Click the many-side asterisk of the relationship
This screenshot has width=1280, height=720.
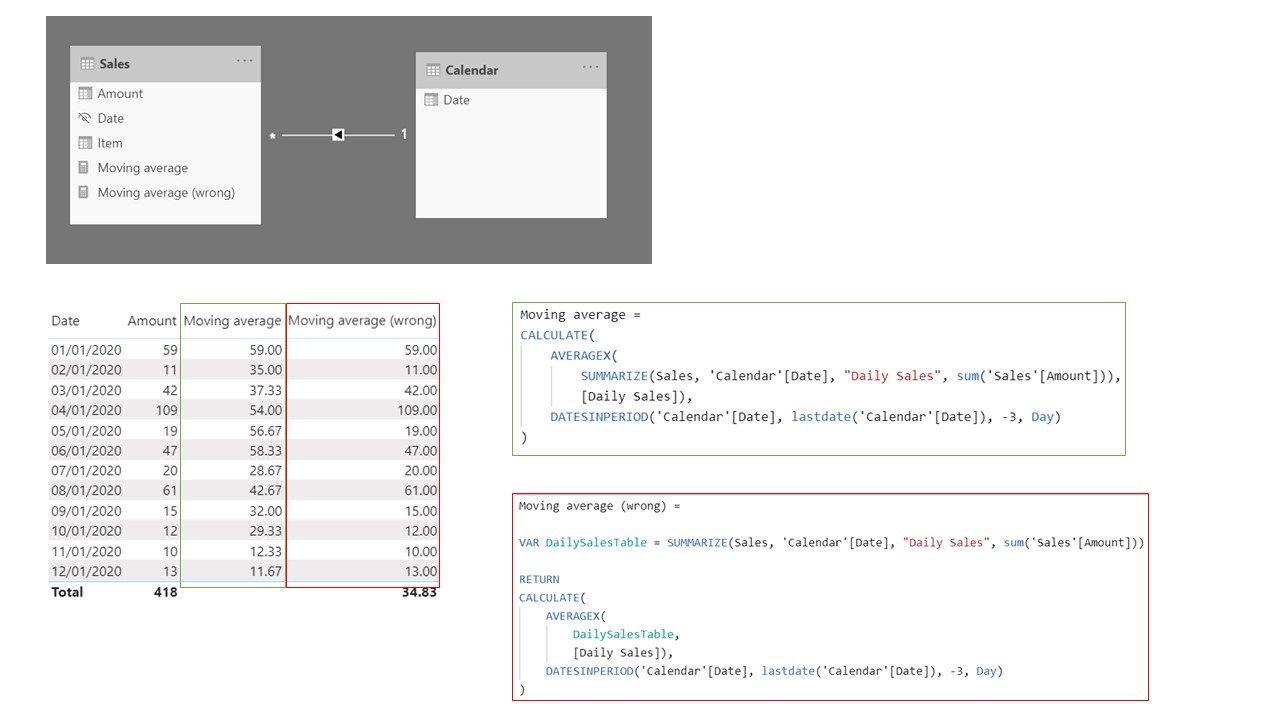tap(272, 137)
